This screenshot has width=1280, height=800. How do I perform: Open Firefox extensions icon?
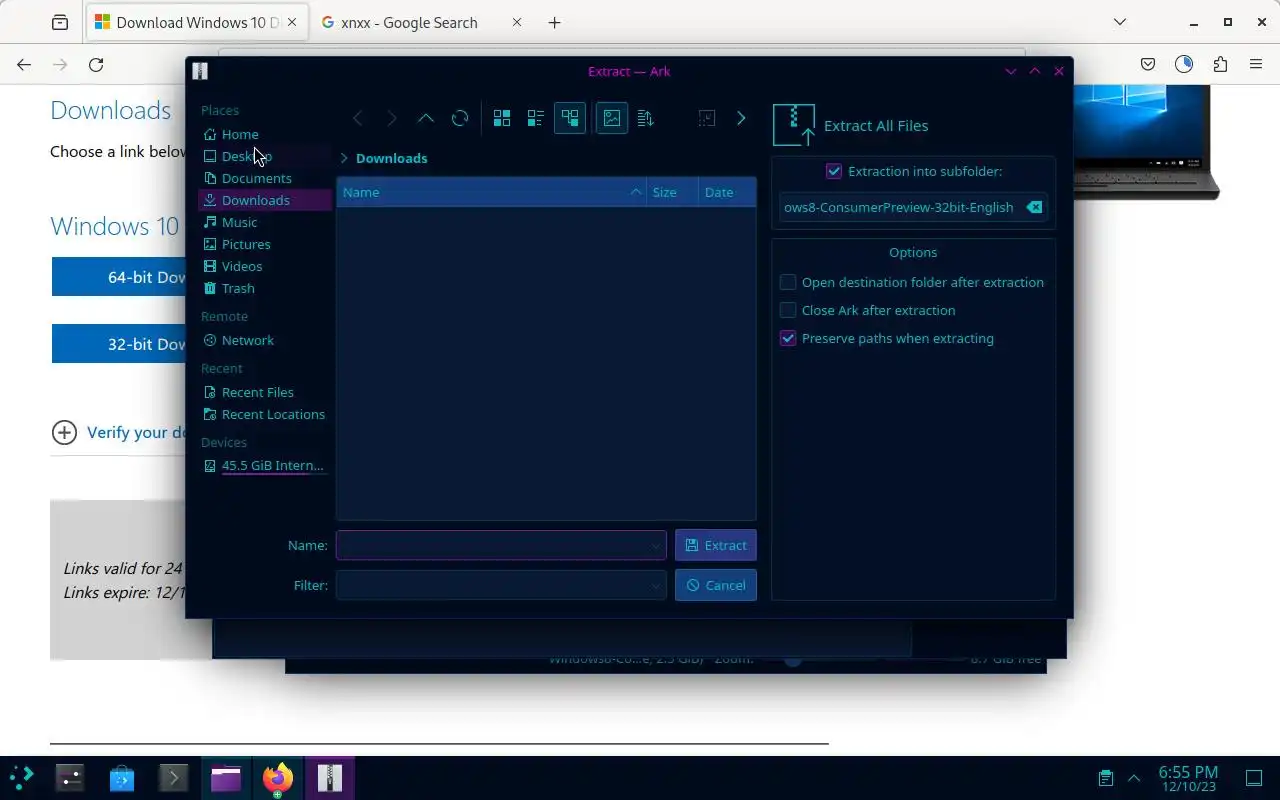coord(1220,64)
